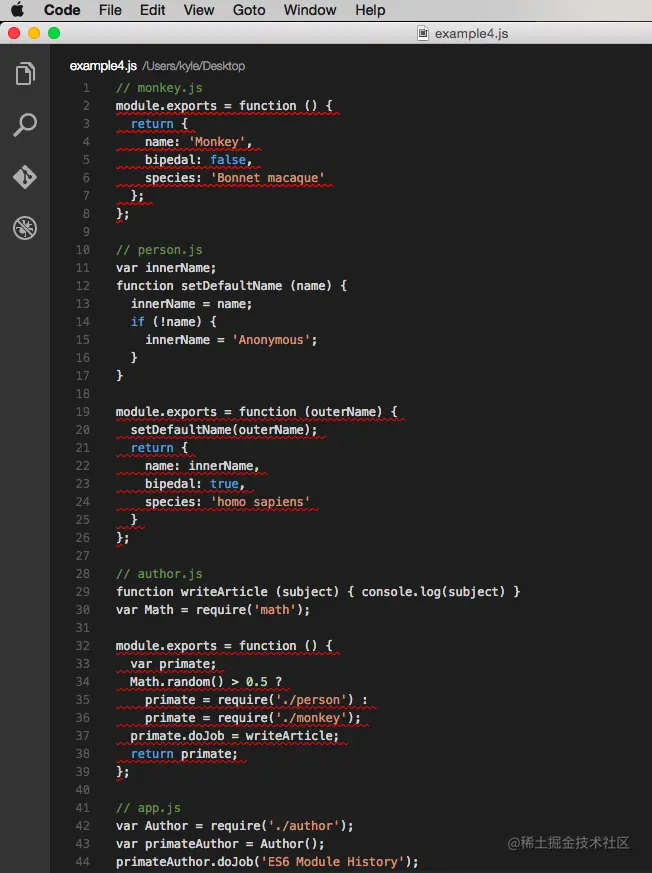The width and height of the screenshot is (652, 873).
Task: Click the 'if (!name) {' line
Action: pos(173,322)
